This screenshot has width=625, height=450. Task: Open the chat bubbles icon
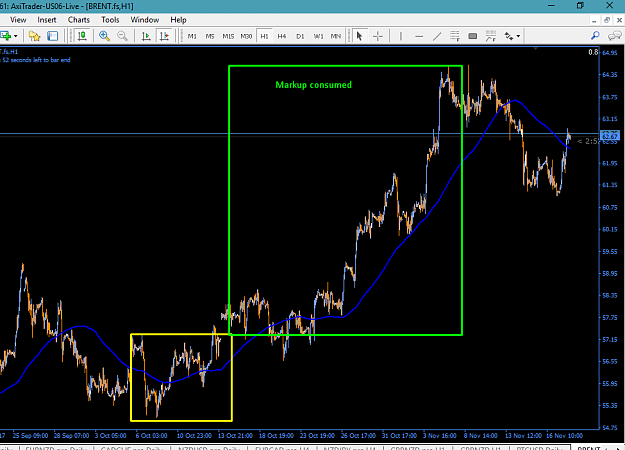(x=614, y=36)
